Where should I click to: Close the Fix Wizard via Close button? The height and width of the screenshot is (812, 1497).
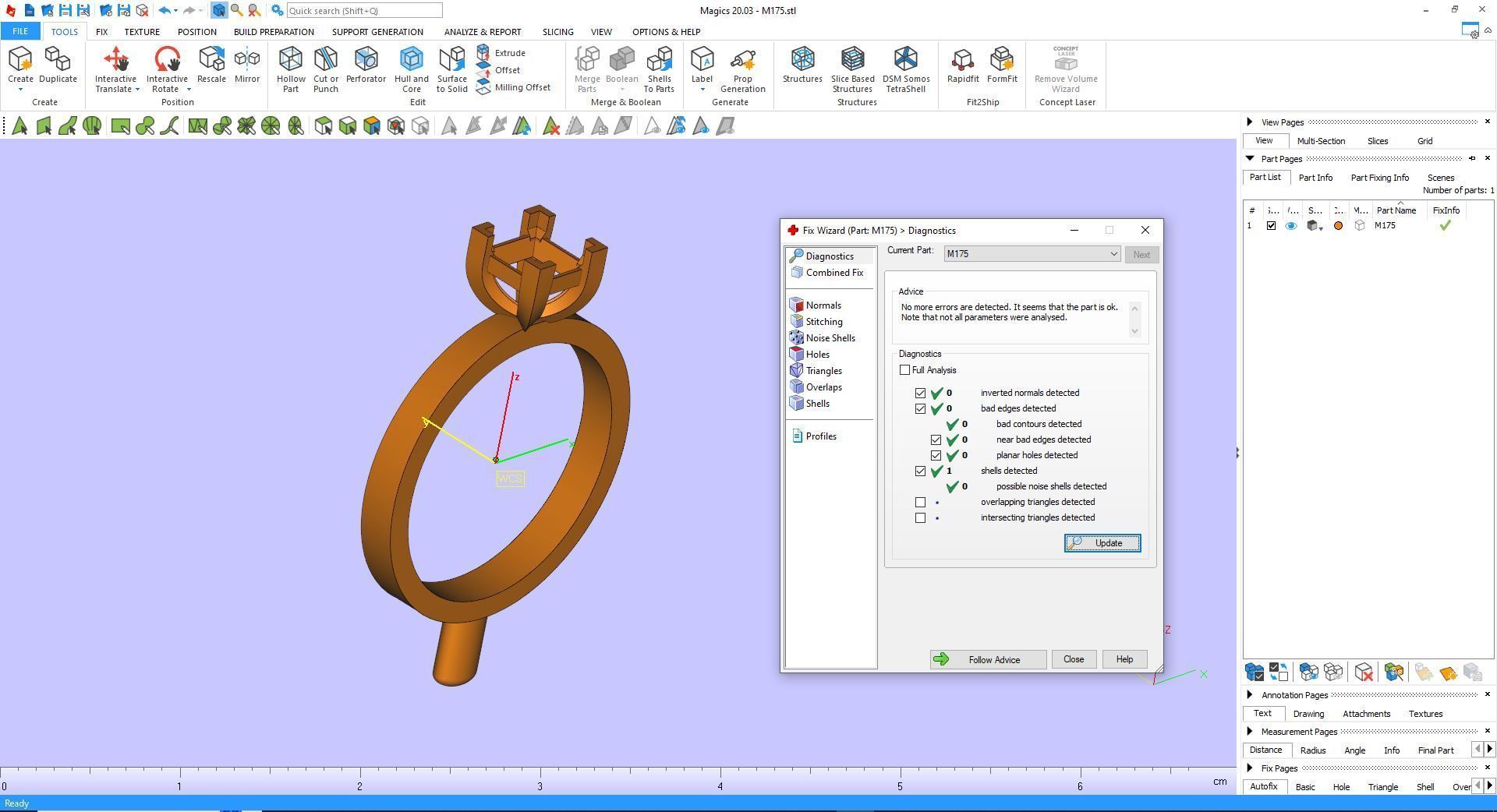point(1074,659)
